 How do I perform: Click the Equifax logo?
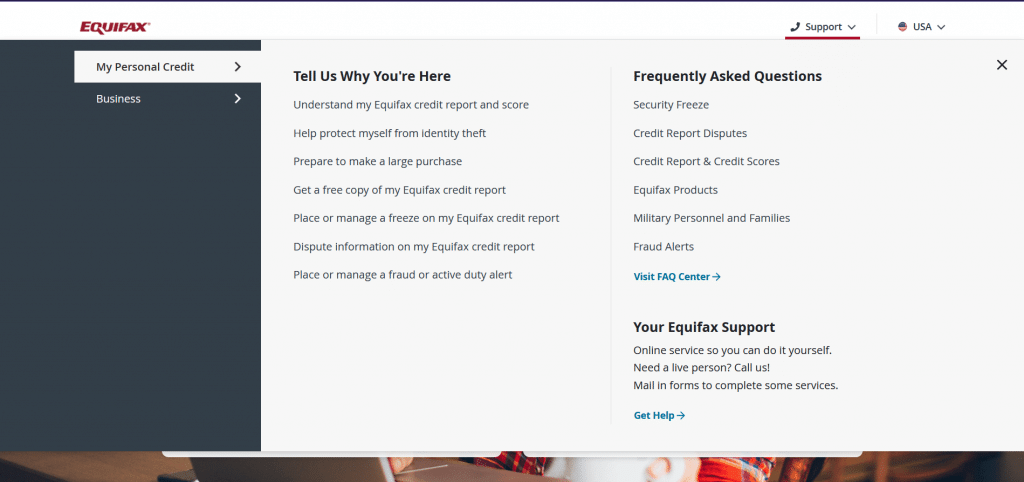point(115,27)
